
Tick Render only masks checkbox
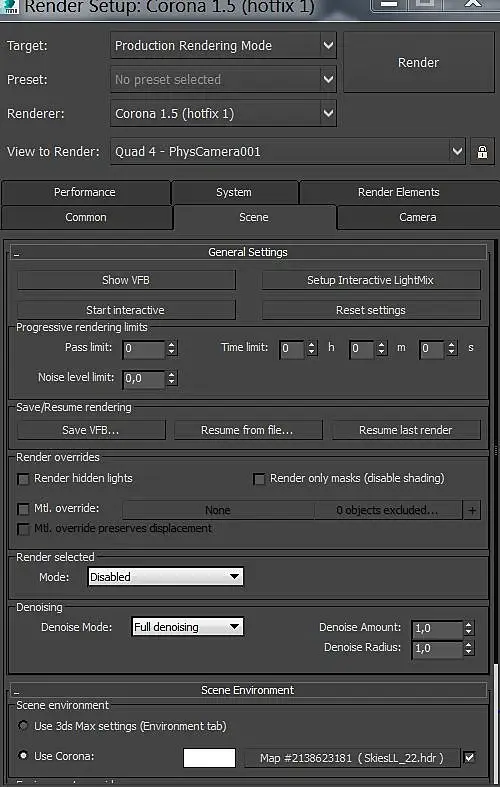click(259, 479)
